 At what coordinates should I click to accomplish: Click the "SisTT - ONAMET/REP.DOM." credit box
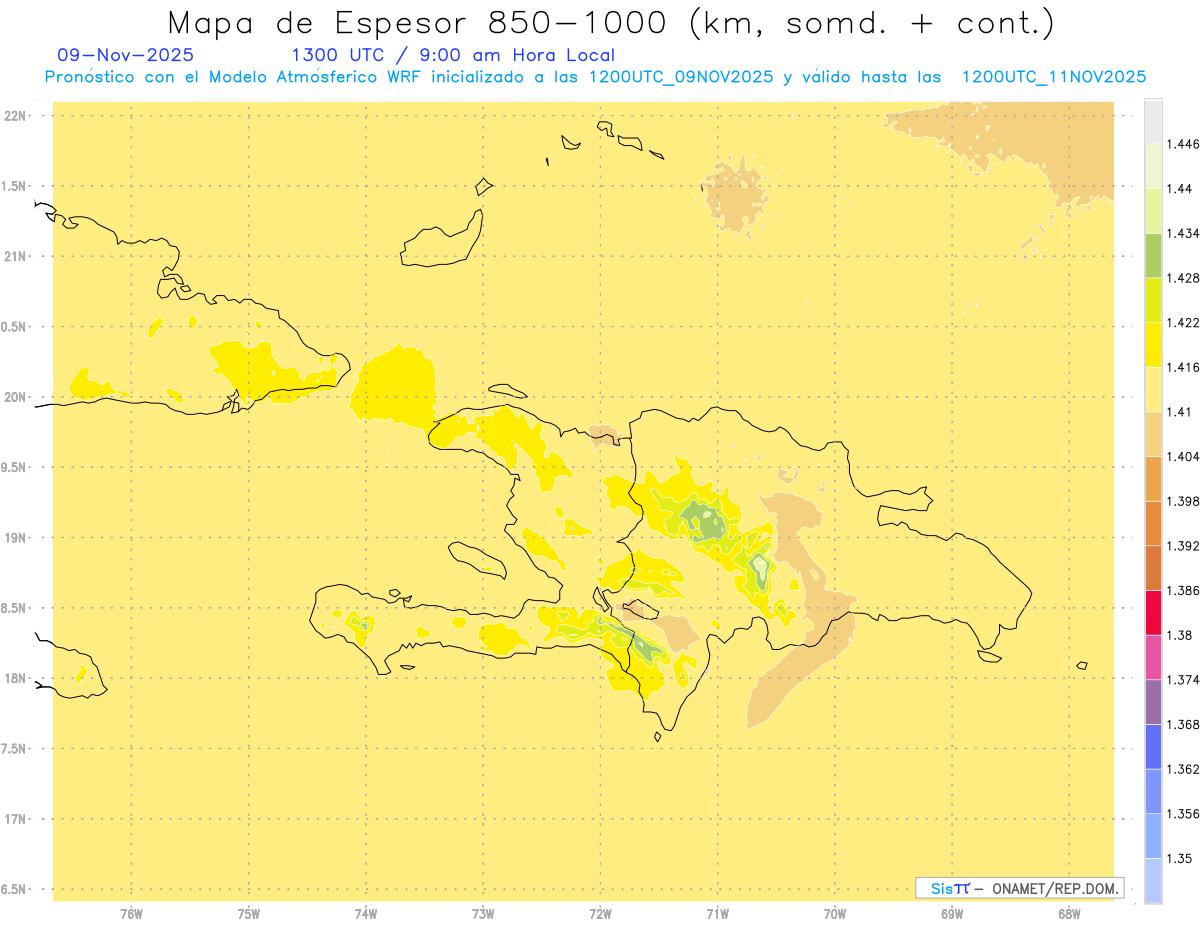(1020, 888)
